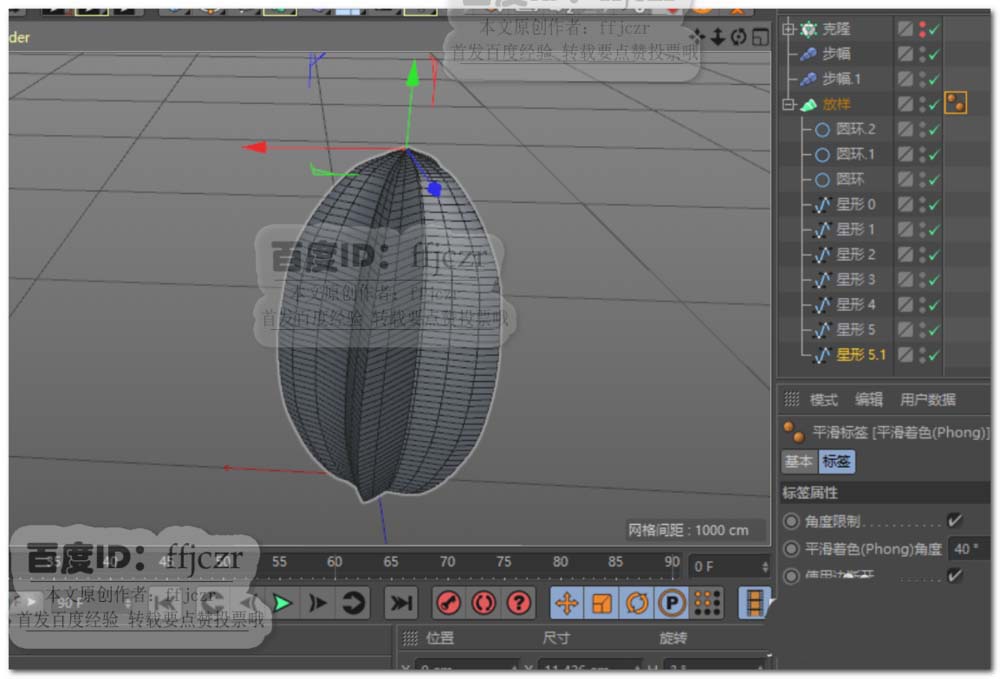Toggle the green enable checkmark for 克隆
1000x679 pixels.
tap(934, 29)
